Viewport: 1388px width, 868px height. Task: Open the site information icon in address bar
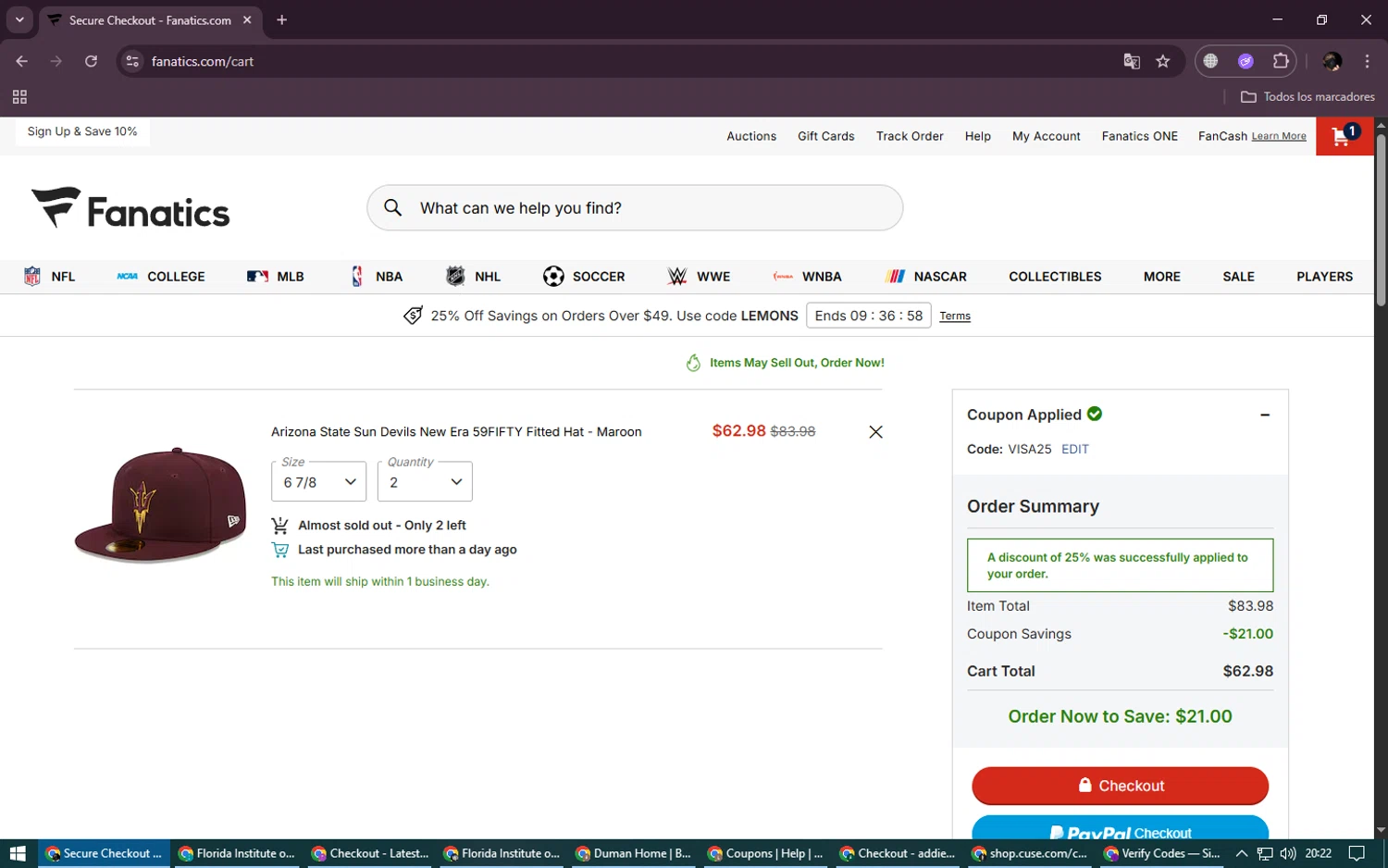click(132, 61)
